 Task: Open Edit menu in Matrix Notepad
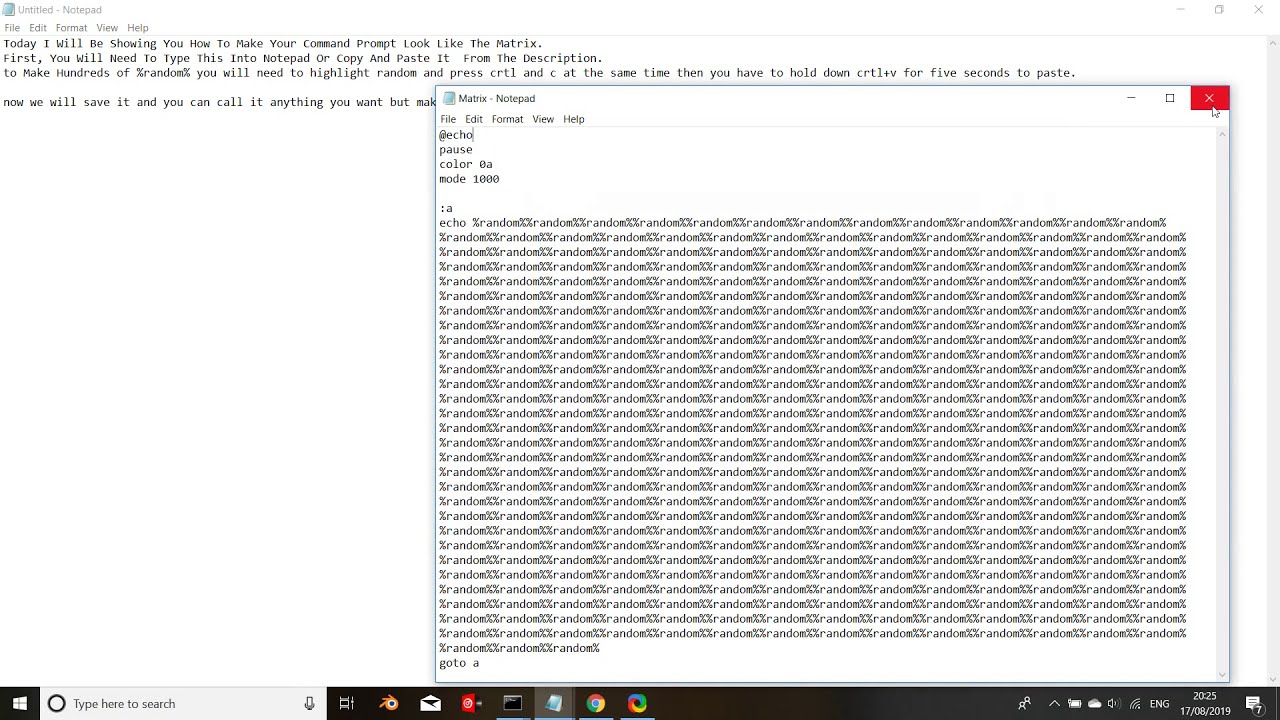474,119
